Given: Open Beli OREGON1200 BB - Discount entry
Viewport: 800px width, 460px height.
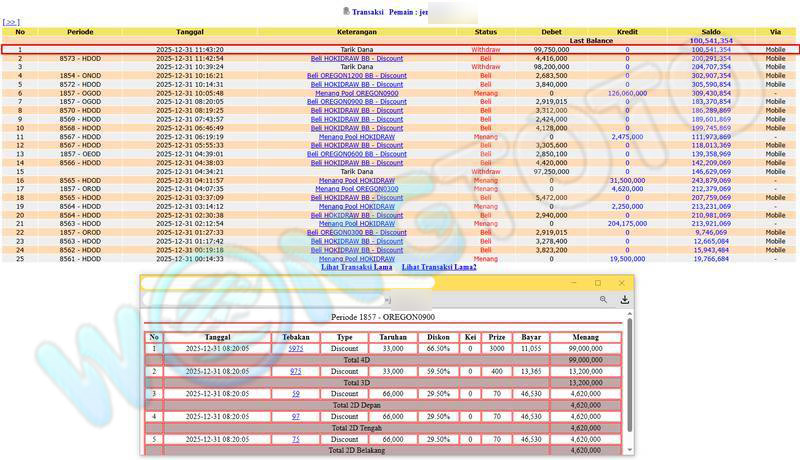Looking at the screenshot, I should click(357, 75).
